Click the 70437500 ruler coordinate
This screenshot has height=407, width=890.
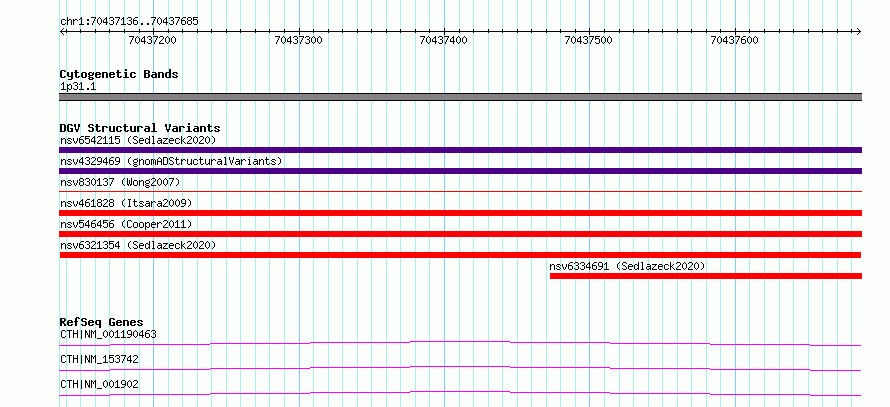(x=589, y=40)
